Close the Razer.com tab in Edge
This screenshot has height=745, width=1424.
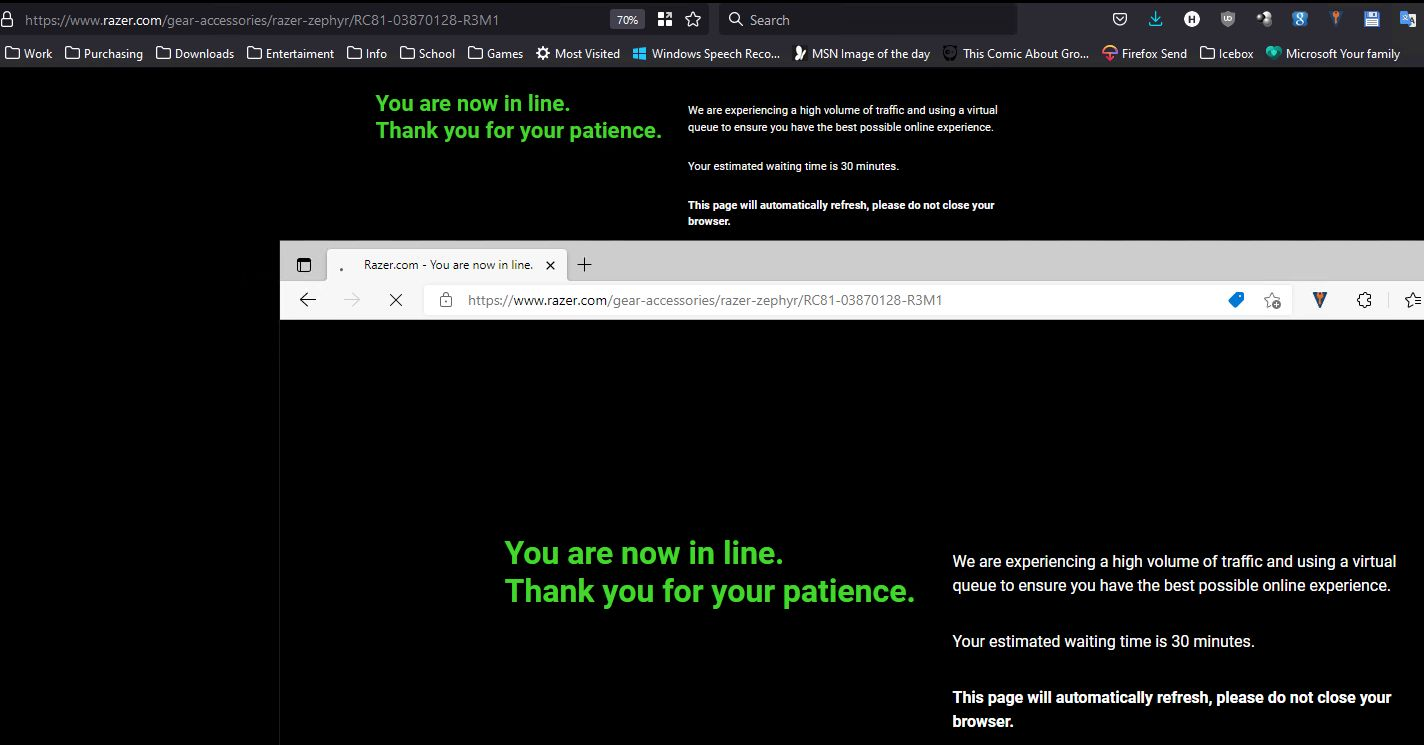[551, 265]
